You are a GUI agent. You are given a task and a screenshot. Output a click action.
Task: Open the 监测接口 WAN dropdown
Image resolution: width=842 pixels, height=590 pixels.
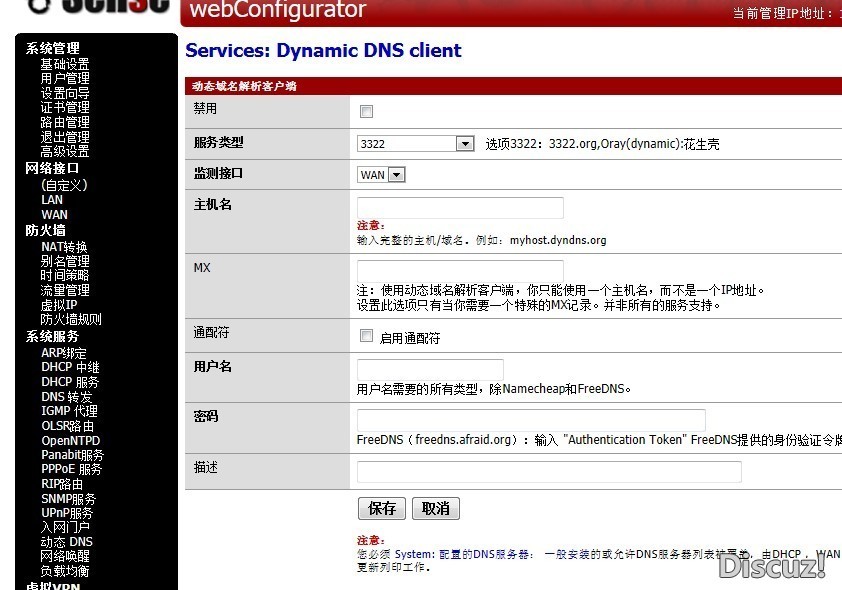click(381, 175)
